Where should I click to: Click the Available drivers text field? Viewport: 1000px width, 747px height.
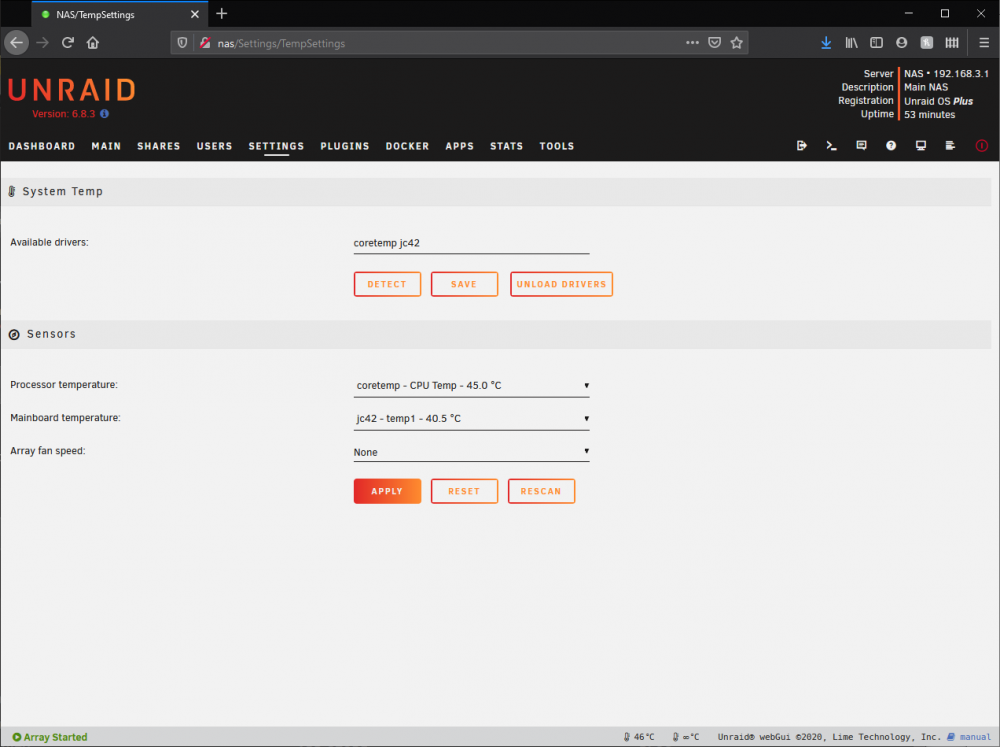click(x=471, y=243)
